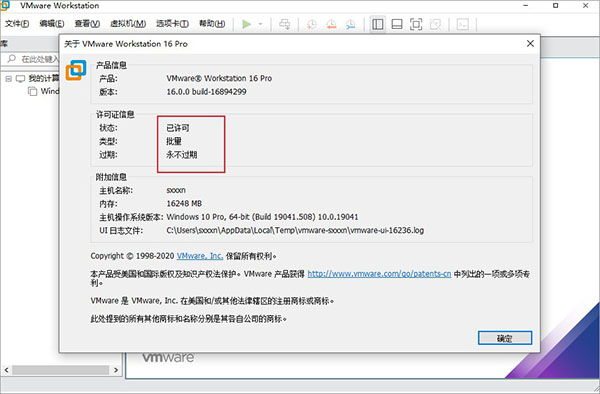Image resolution: width=600 pixels, height=394 pixels.
Task: Close the About VMware Workstation dialog
Action: click(530, 44)
